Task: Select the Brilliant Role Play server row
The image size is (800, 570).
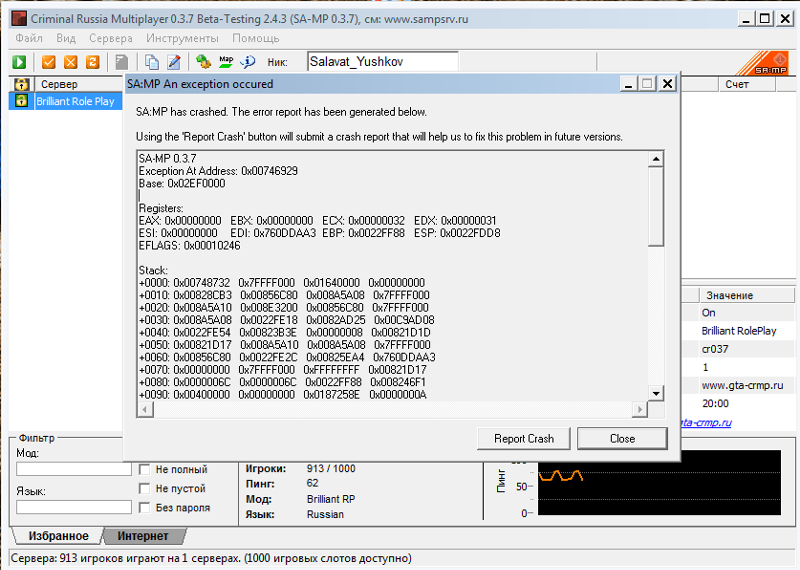Action: 66,101
